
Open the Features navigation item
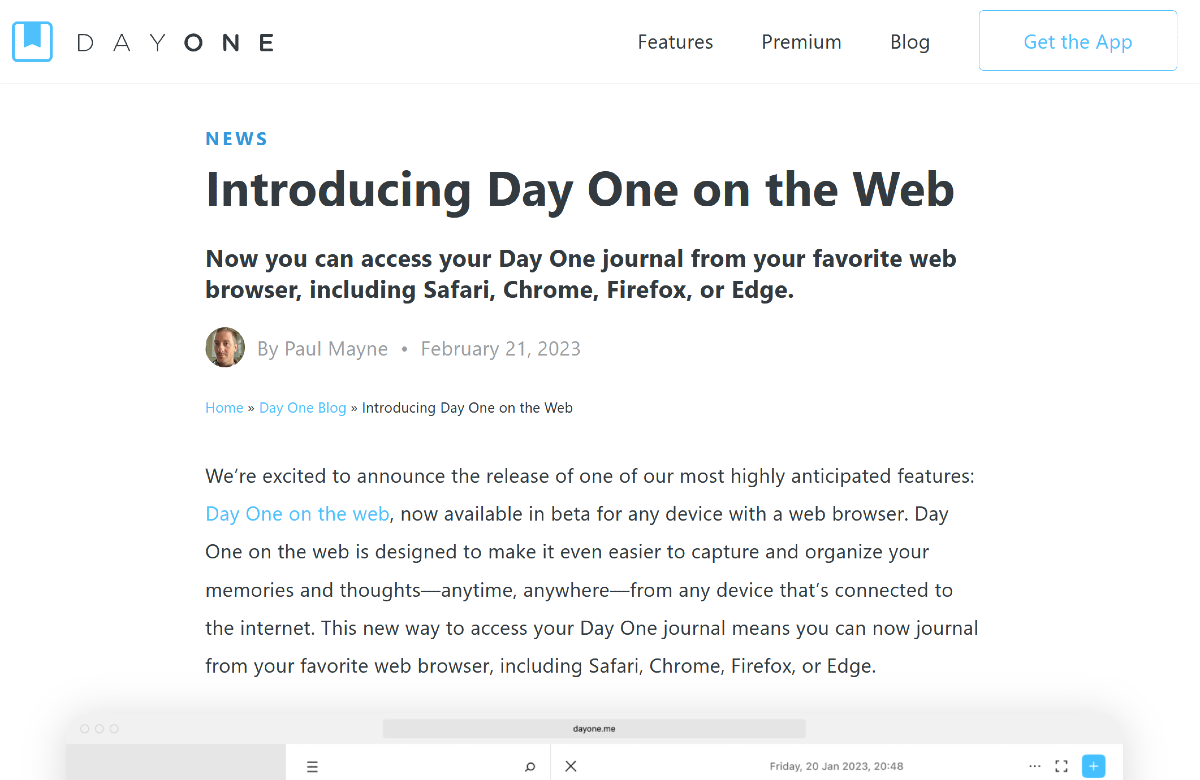pos(675,42)
